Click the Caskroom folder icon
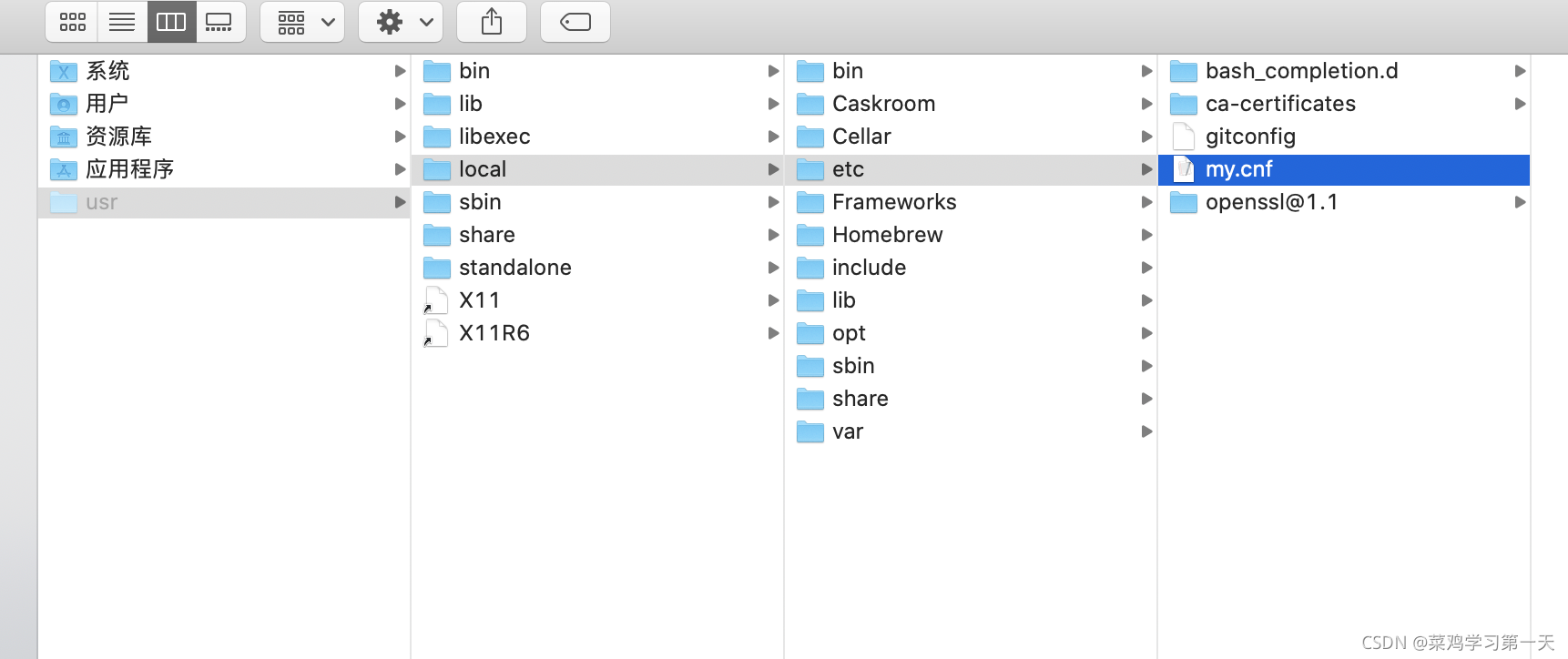 point(810,104)
